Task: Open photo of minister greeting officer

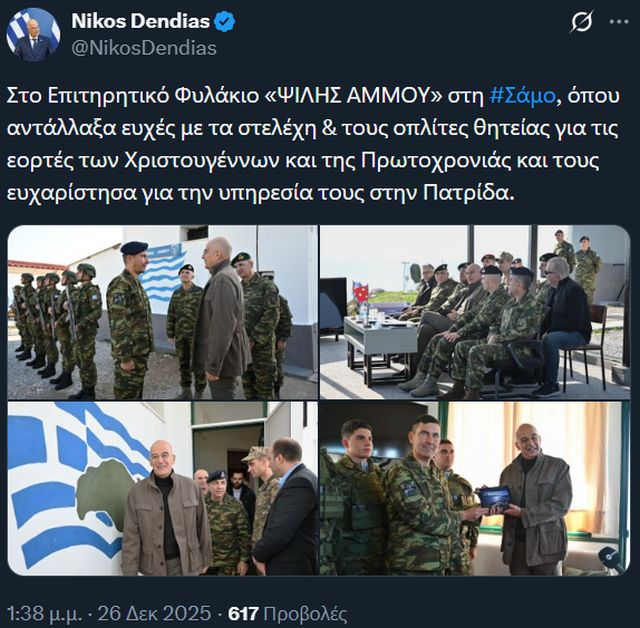Action: [162, 312]
